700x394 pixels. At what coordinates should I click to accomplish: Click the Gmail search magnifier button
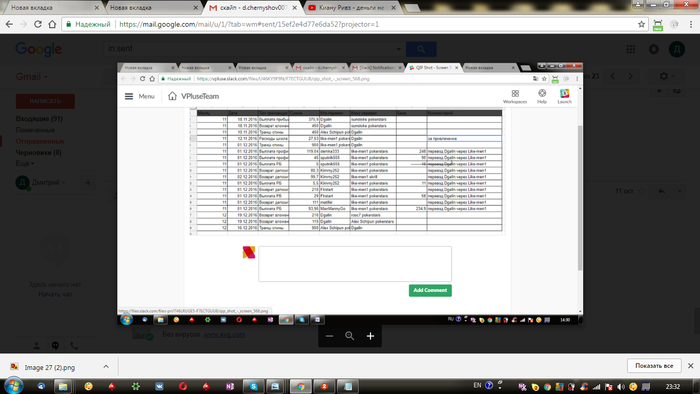[421, 49]
